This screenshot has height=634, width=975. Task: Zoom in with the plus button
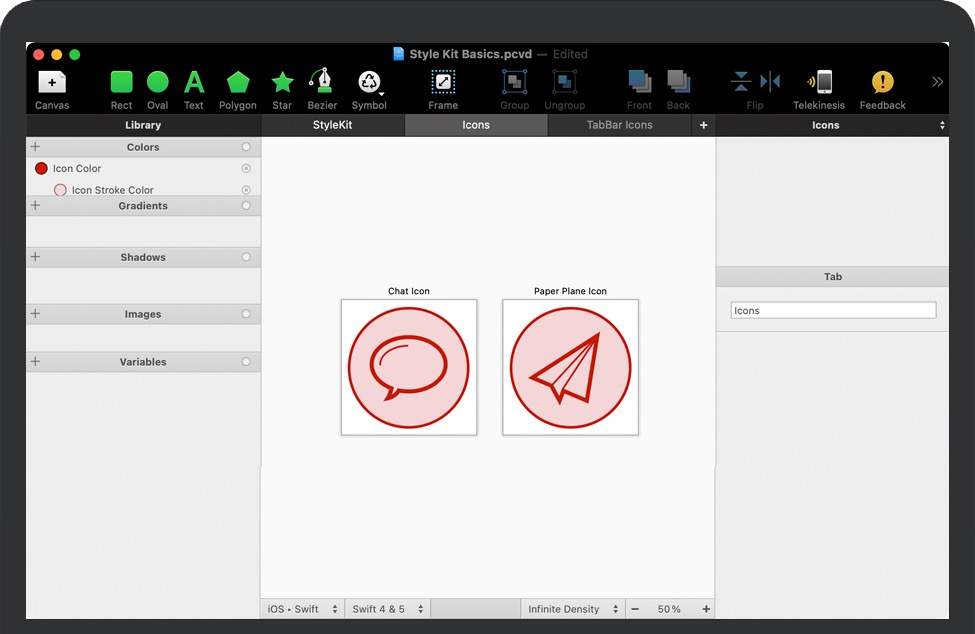point(706,609)
